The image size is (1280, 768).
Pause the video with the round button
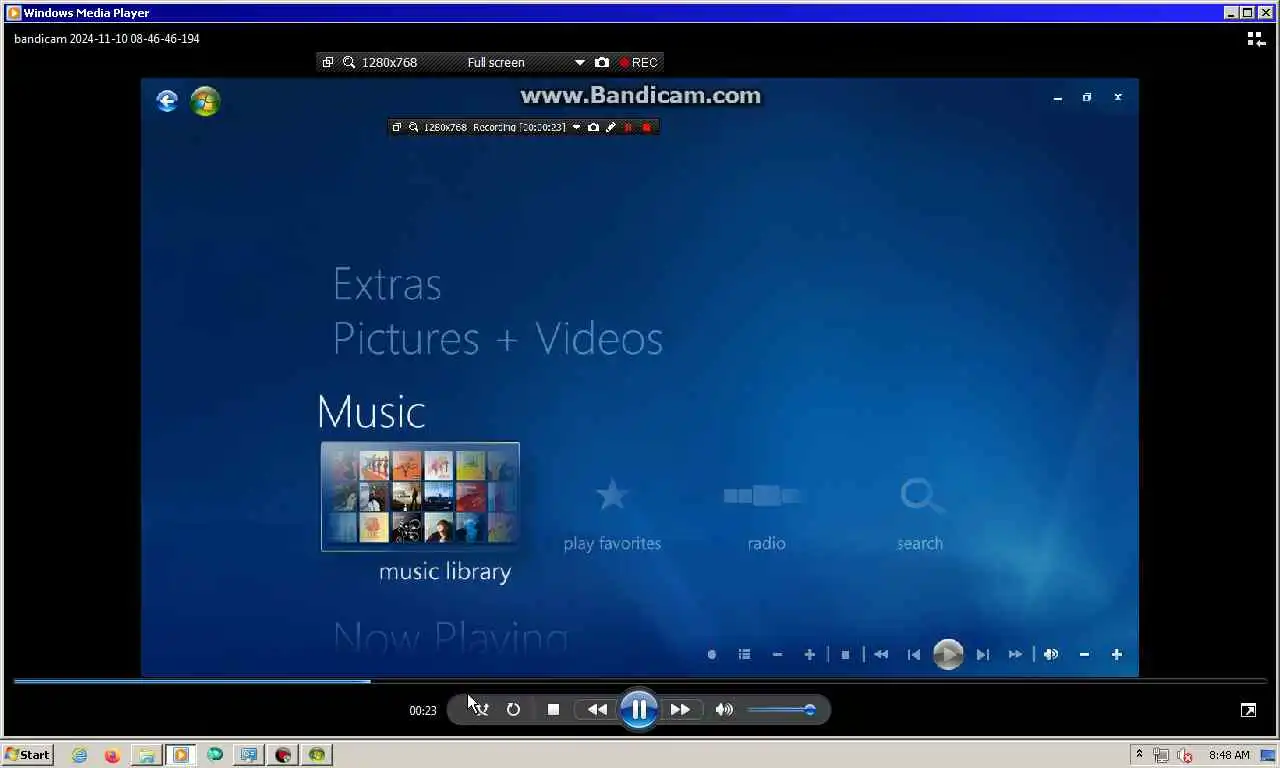(x=639, y=709)
